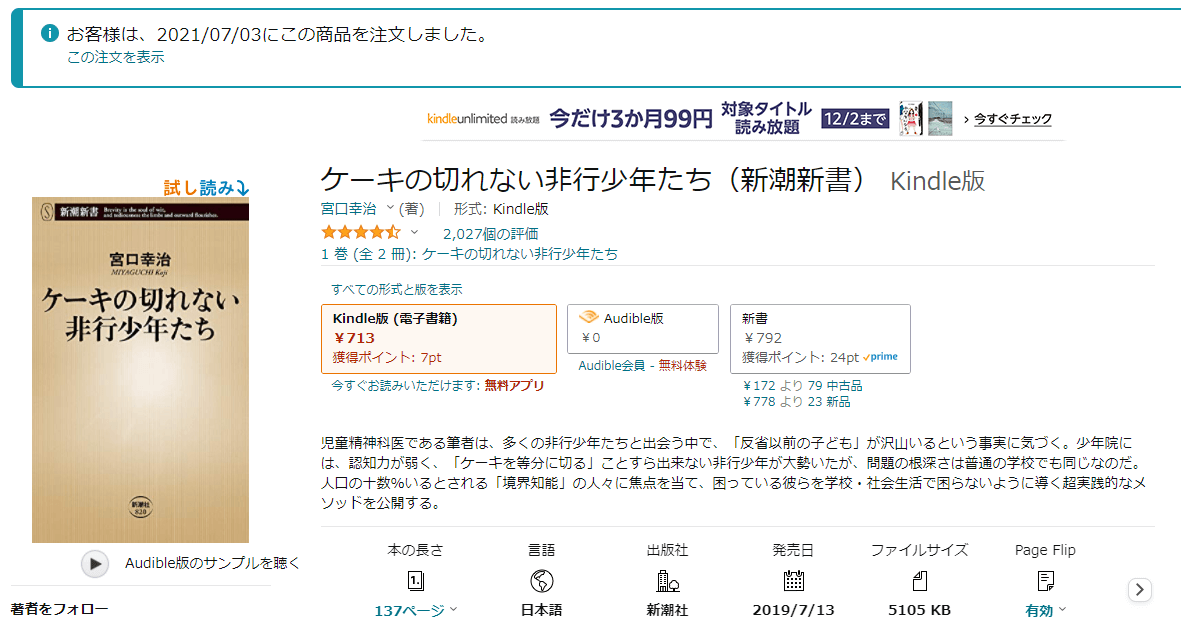Click the info icon in the order notice
This screenshot has width=1181, height=617.
pyautogui.click(x=49, y=33)
